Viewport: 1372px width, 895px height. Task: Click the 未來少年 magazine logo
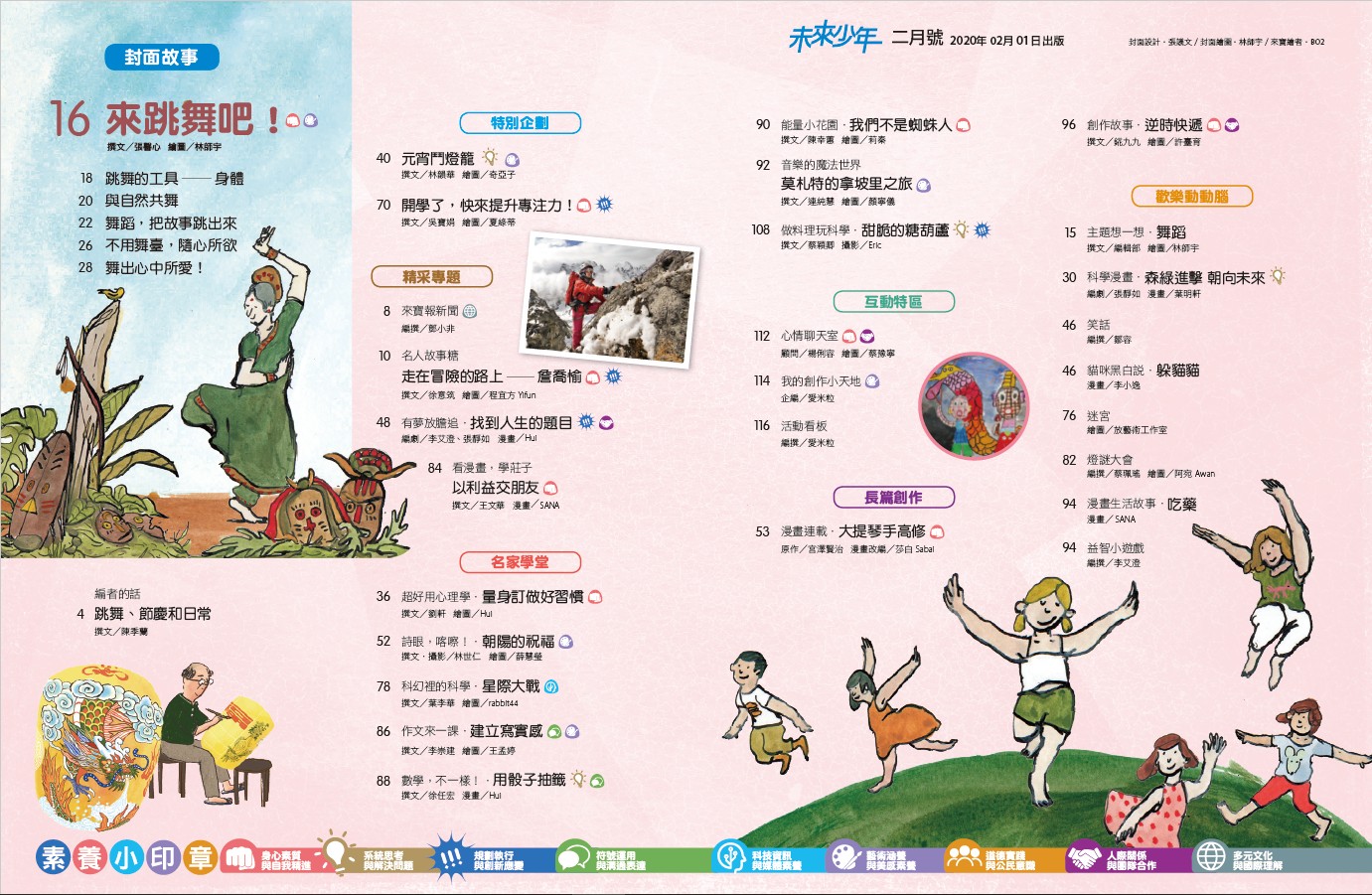[x=834, y=39]
